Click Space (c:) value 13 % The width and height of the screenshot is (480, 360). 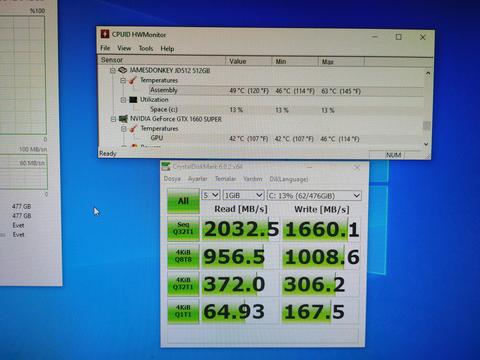[x=236, y=110]
